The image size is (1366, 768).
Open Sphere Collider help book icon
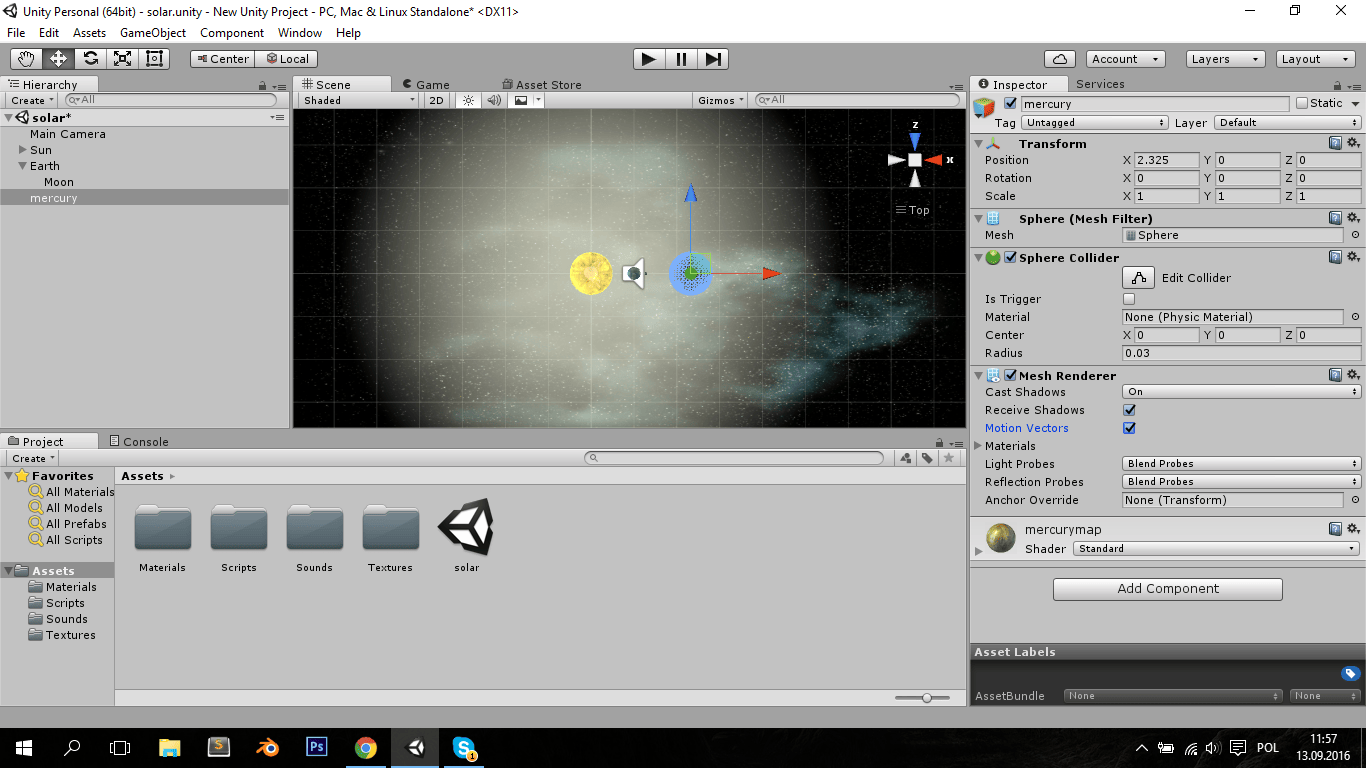pyautogui.click(x=1335, y=258)
